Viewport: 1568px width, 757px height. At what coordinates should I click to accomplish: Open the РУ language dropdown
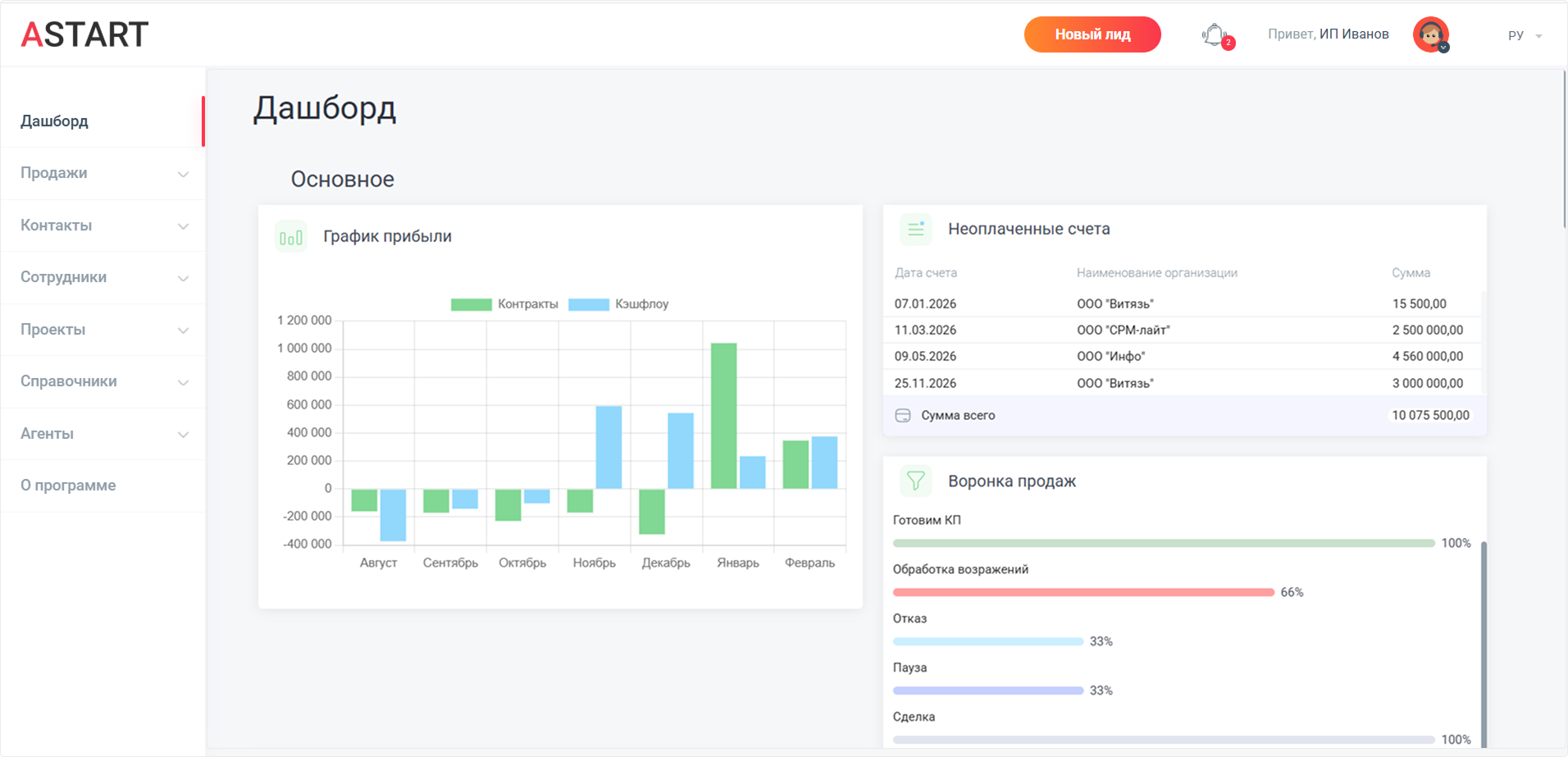coord(1524,35)
